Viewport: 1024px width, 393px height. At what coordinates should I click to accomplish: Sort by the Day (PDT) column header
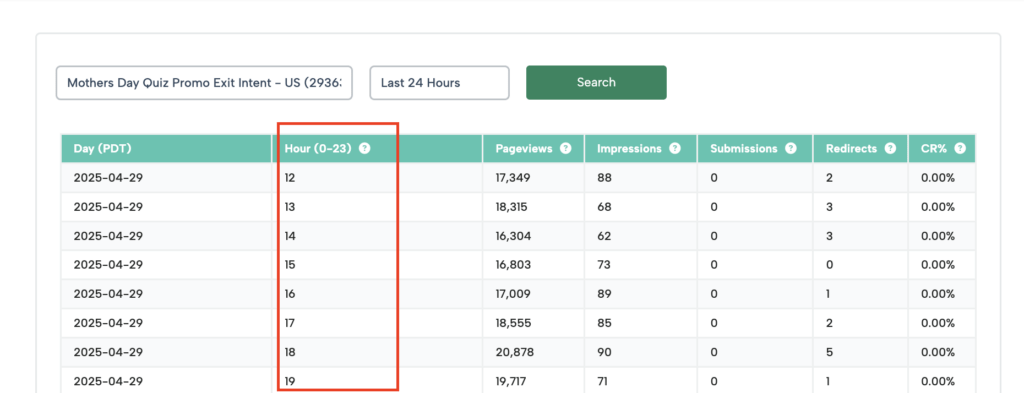[x=103, y=149]
